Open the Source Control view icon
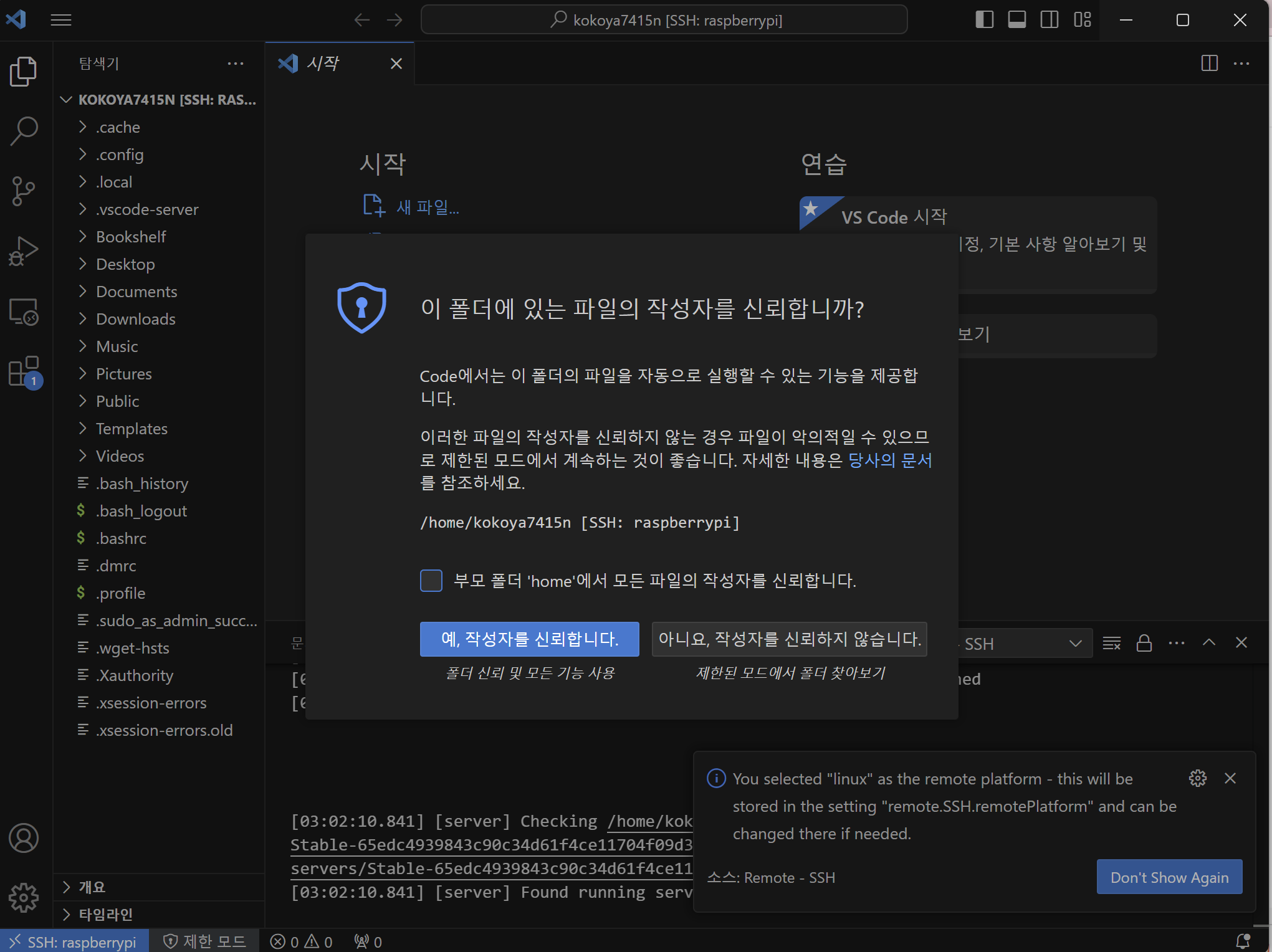This screenshot has width=1272, height=952. (24, 191)
